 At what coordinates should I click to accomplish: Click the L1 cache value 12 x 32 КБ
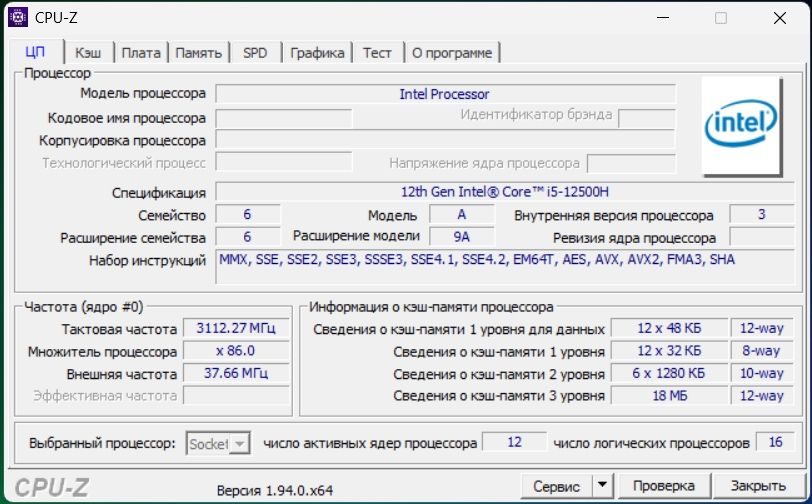[x=669, y=351]
